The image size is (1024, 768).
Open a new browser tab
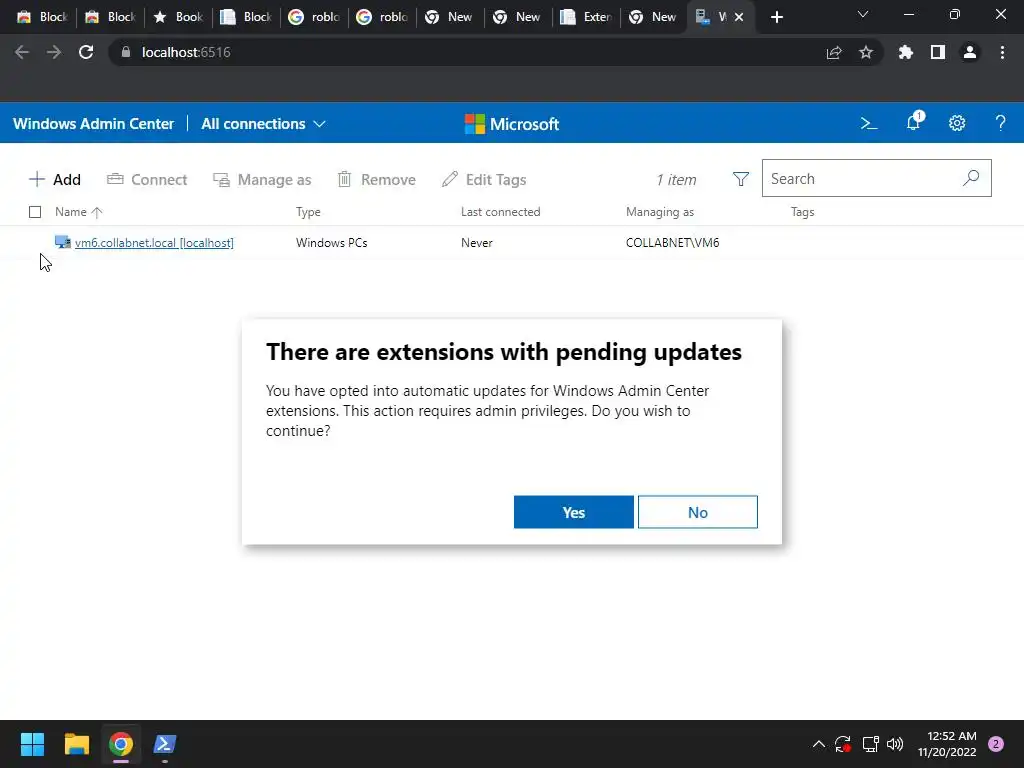point(776,17)
